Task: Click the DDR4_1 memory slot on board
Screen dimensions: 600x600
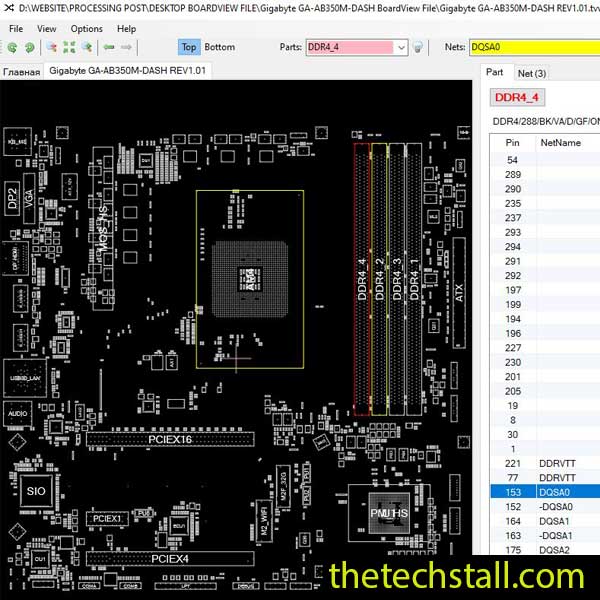Action: coord(414,279)
